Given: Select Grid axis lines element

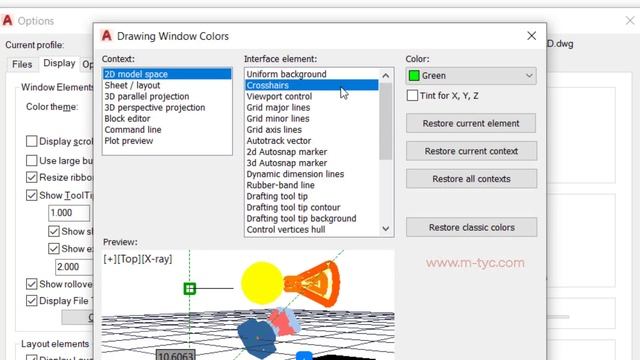Looking at the screenshot, I should tap(312, 129).
